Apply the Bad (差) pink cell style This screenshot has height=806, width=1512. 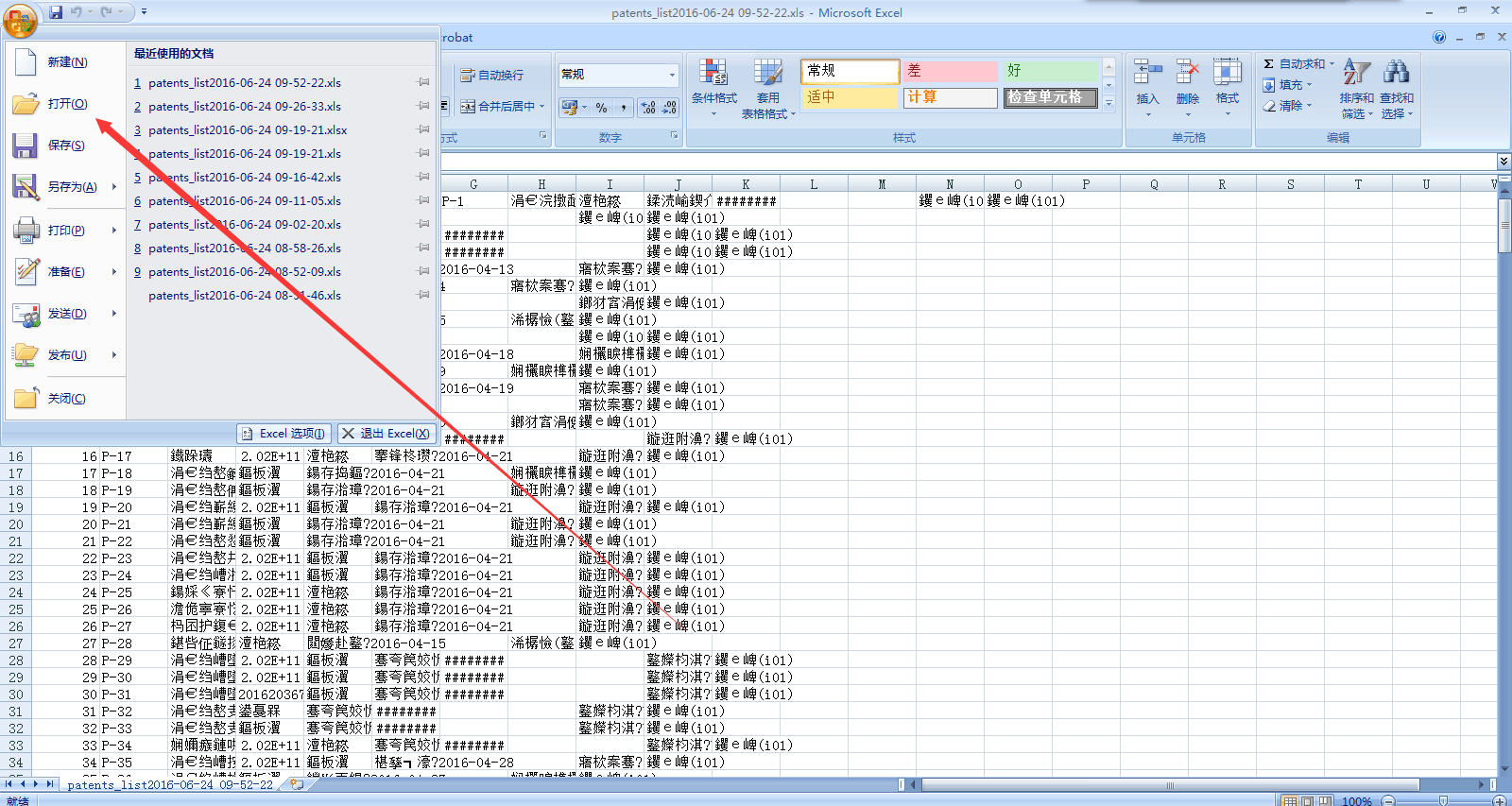click(x=950, y=71)
